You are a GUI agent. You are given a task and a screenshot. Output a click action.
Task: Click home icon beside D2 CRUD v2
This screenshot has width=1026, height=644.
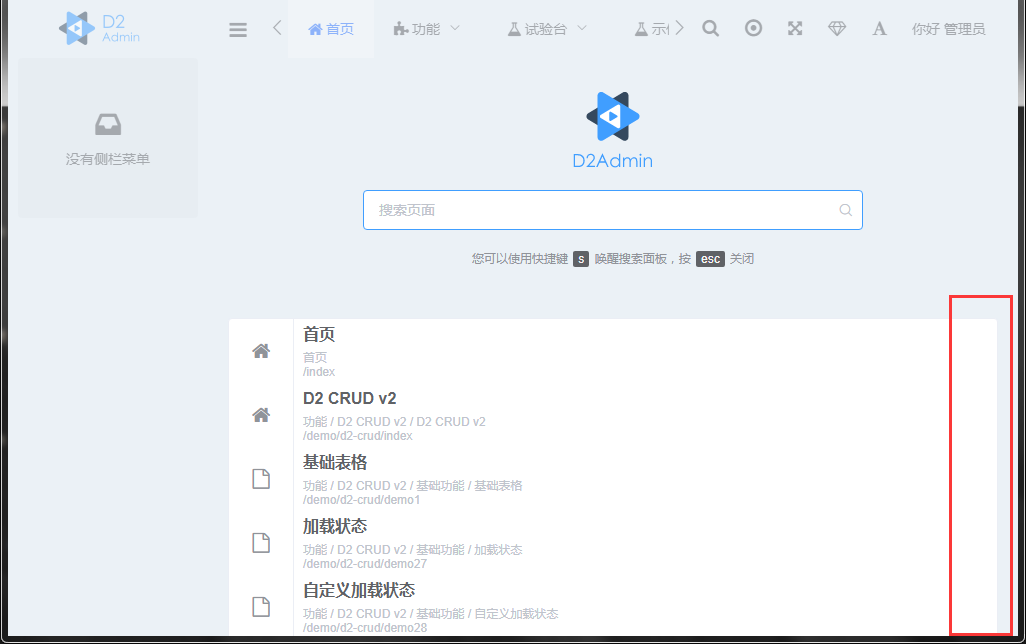point(261,415)
